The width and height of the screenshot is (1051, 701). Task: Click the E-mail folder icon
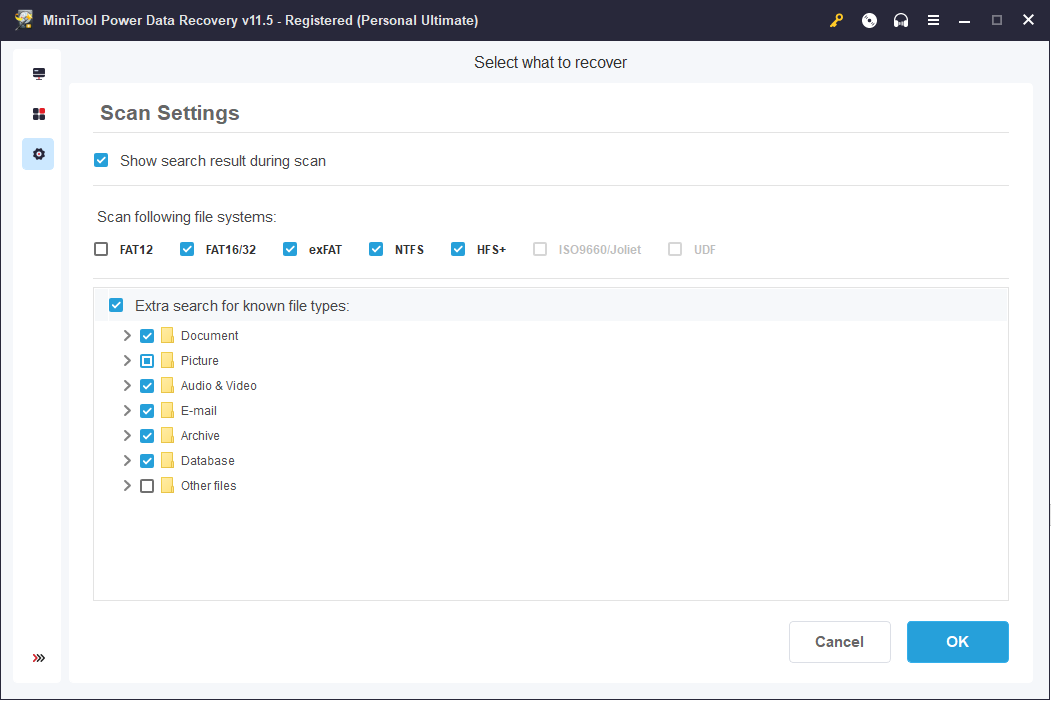click(168, 410)
